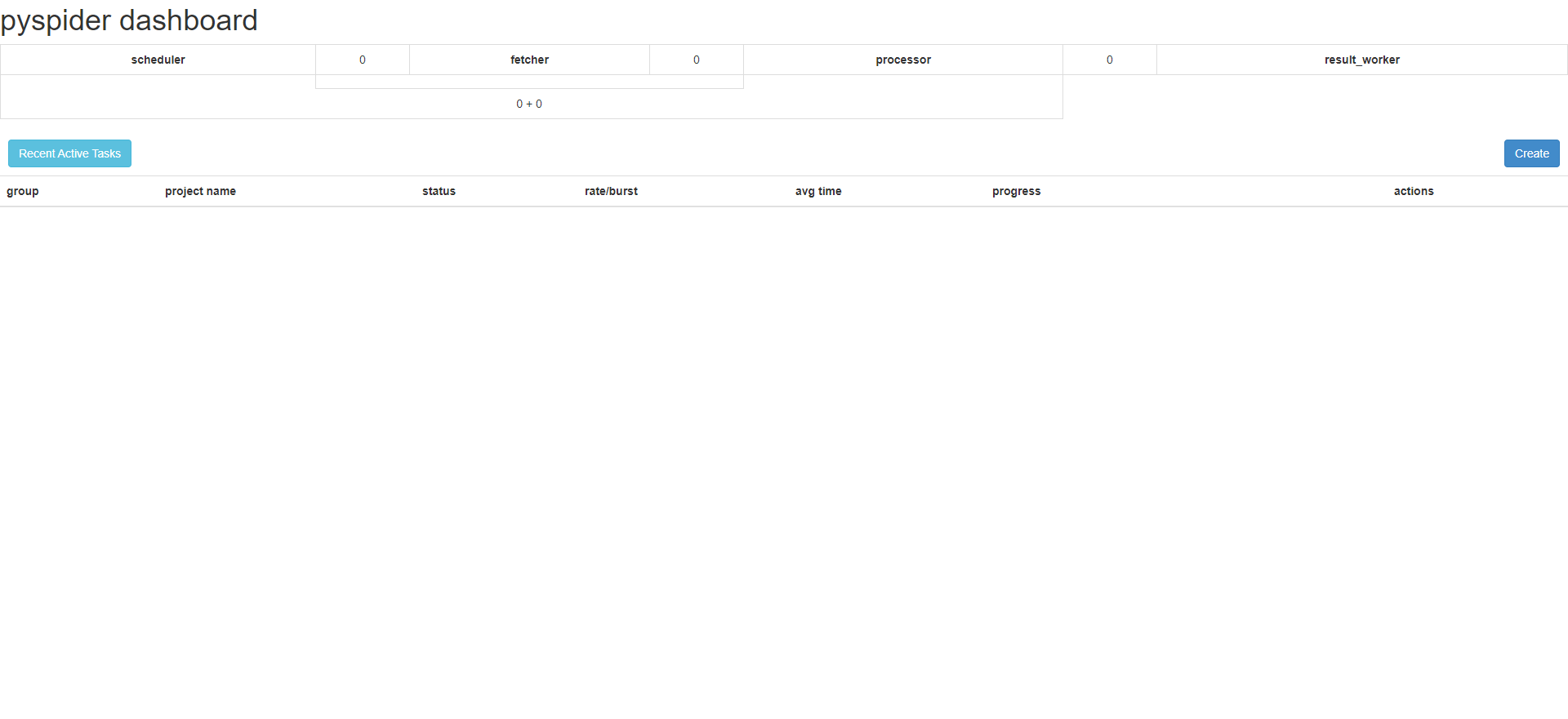Screen dimensions: 1568x719
Task: Click the 0 count between fetcher and processor
Action: click(697, 60)
